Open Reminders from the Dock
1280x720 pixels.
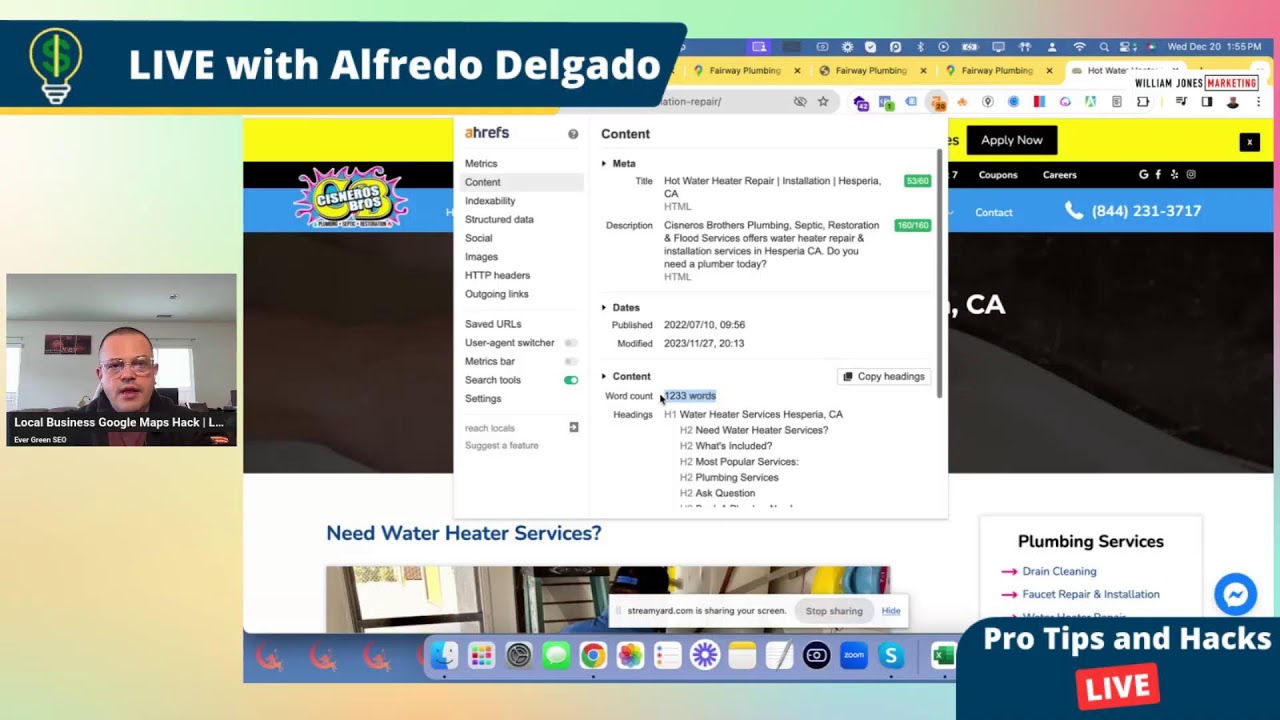coord(667,656)
